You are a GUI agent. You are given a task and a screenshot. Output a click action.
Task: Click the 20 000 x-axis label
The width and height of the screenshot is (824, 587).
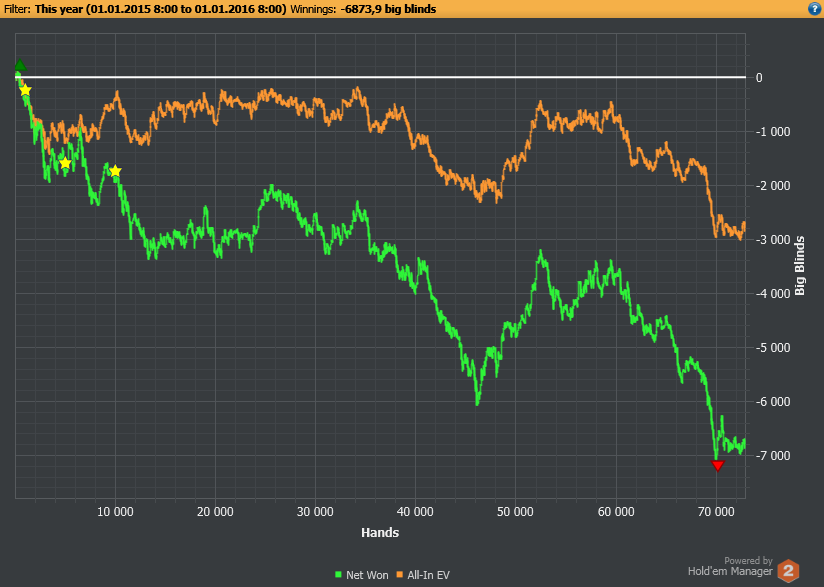pos(215,512)
